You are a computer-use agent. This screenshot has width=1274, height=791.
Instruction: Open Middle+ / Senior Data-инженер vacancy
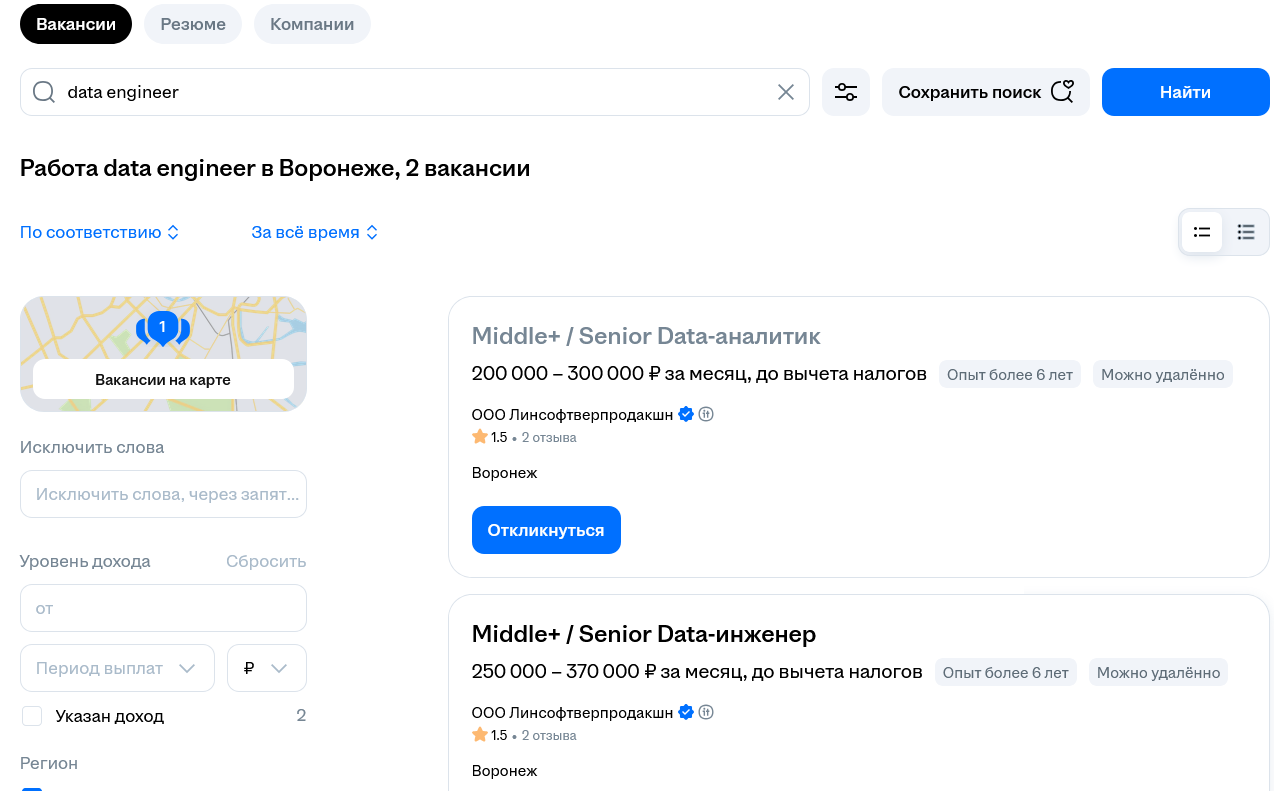pyautogui.click(x=644, y=634)
